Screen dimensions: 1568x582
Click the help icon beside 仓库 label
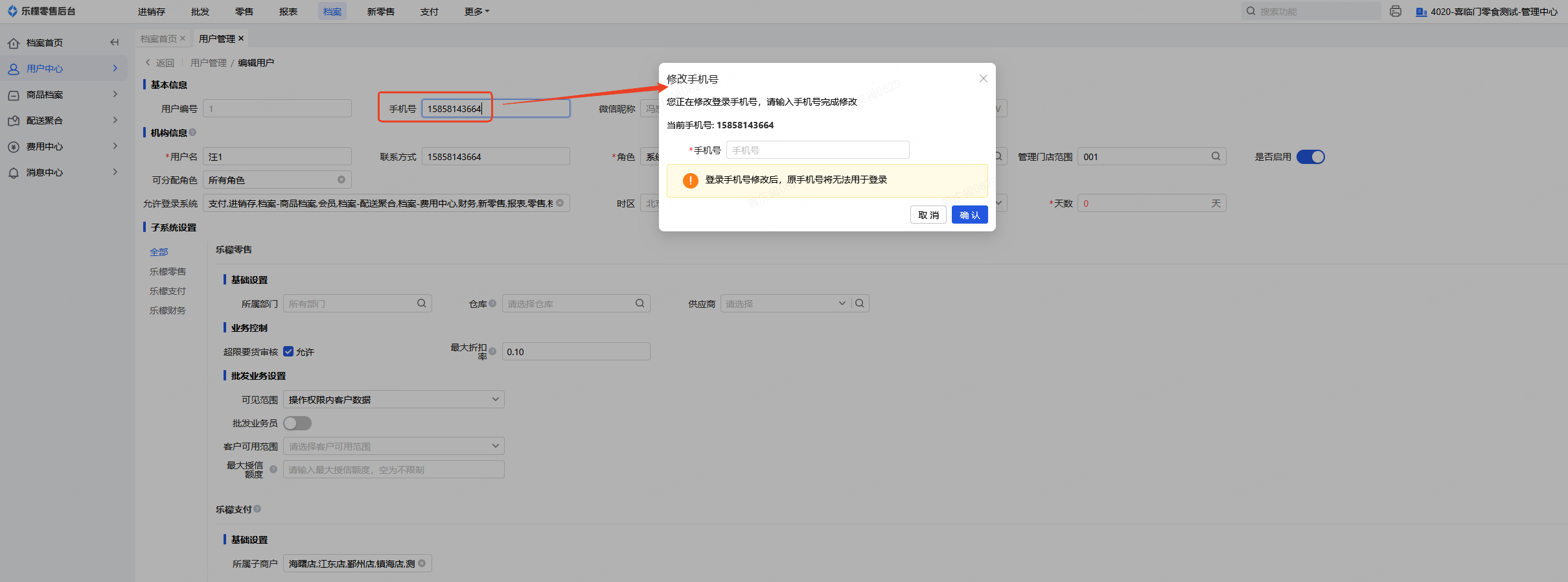(492, 303)
